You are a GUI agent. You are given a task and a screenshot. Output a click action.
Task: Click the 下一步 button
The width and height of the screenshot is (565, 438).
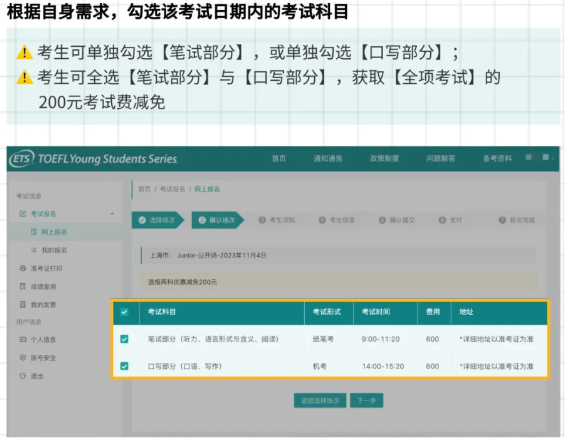(x=366, y=401)
